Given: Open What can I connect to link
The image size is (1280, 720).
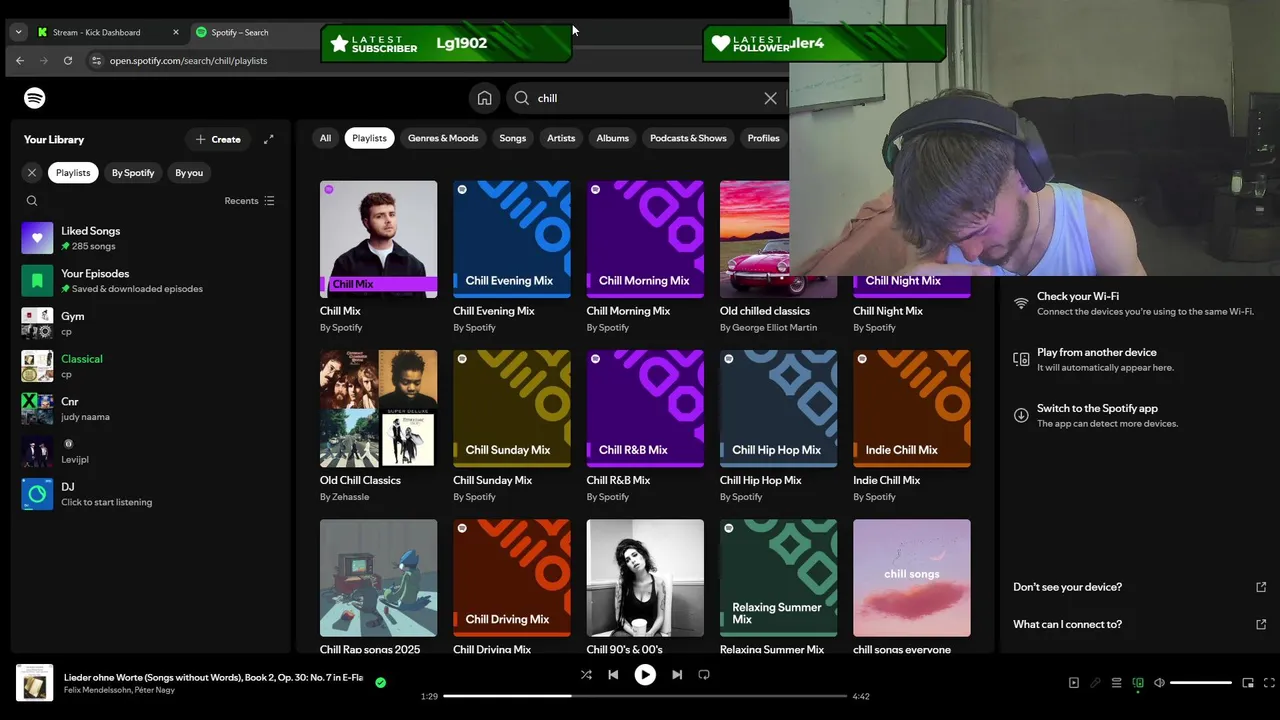Looking at the screenshot, I should click(x=1140, y=624).
